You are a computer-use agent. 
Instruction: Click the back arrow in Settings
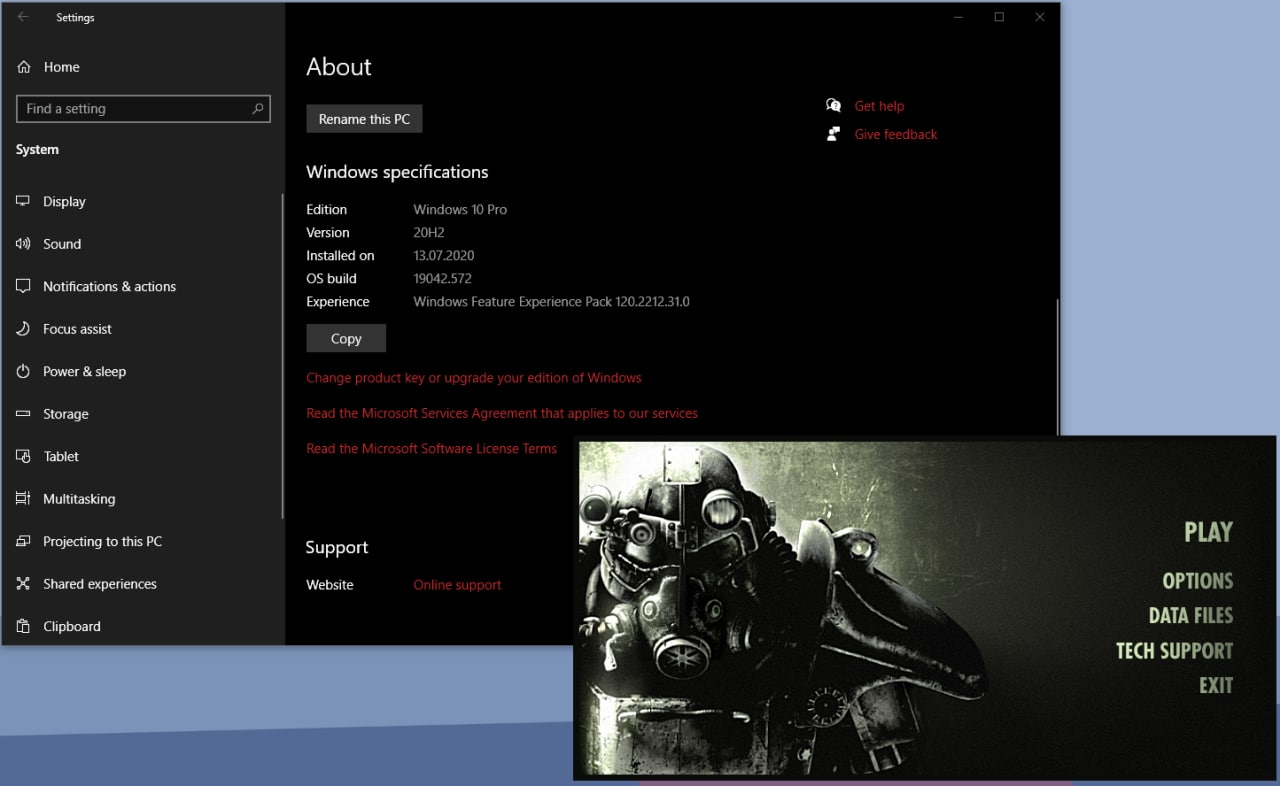(x=23, y=17)
